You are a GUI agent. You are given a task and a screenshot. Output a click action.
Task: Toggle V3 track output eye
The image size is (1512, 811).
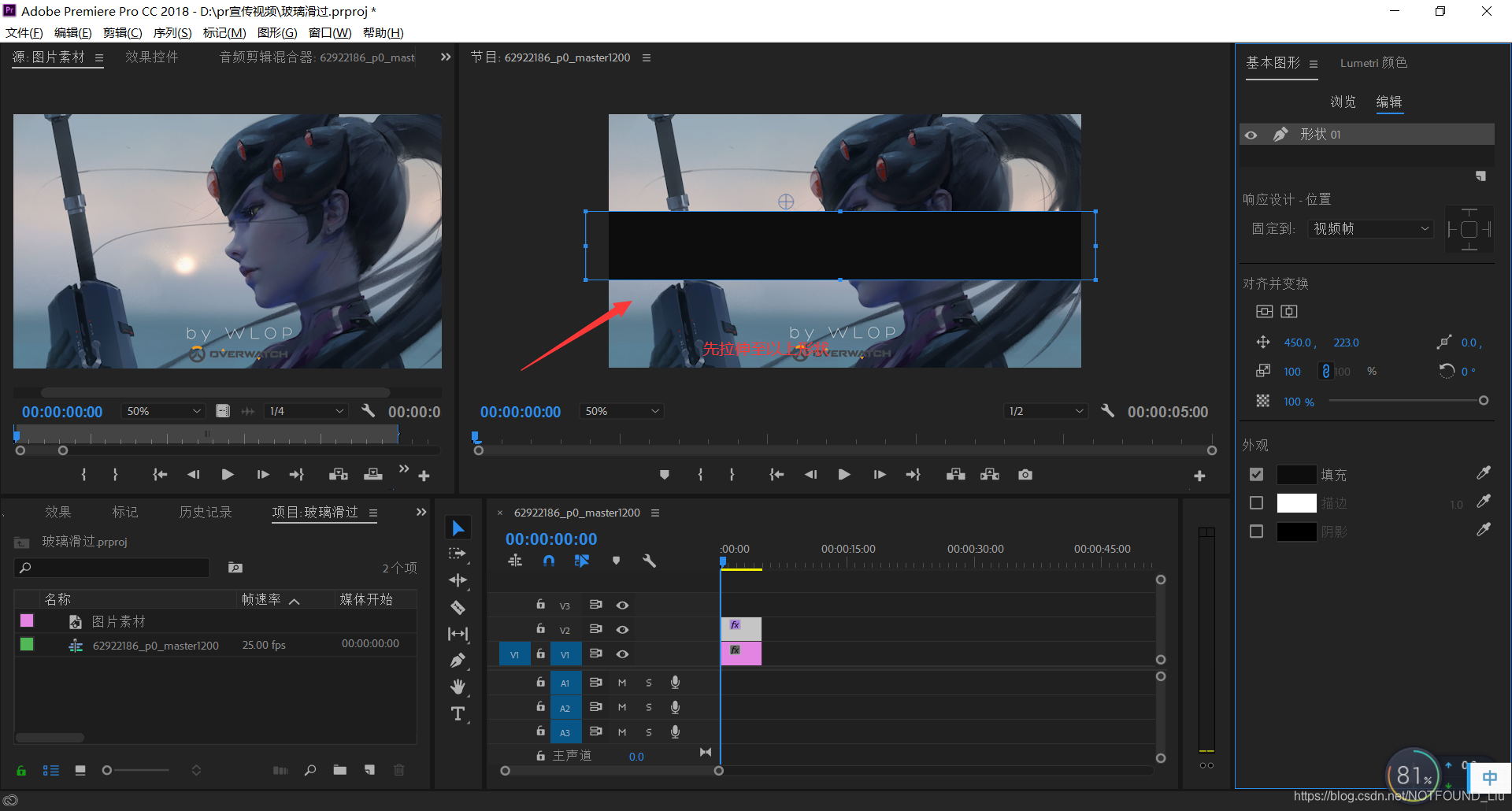point(622,605)
